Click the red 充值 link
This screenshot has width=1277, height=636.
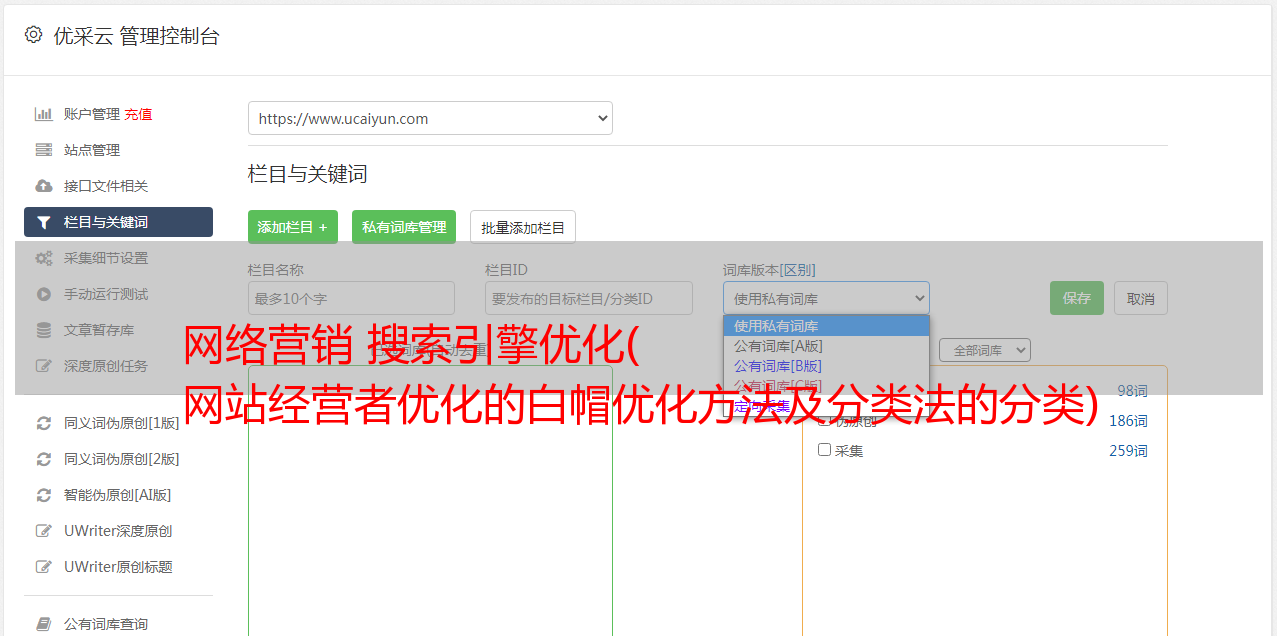coord(138,114)
